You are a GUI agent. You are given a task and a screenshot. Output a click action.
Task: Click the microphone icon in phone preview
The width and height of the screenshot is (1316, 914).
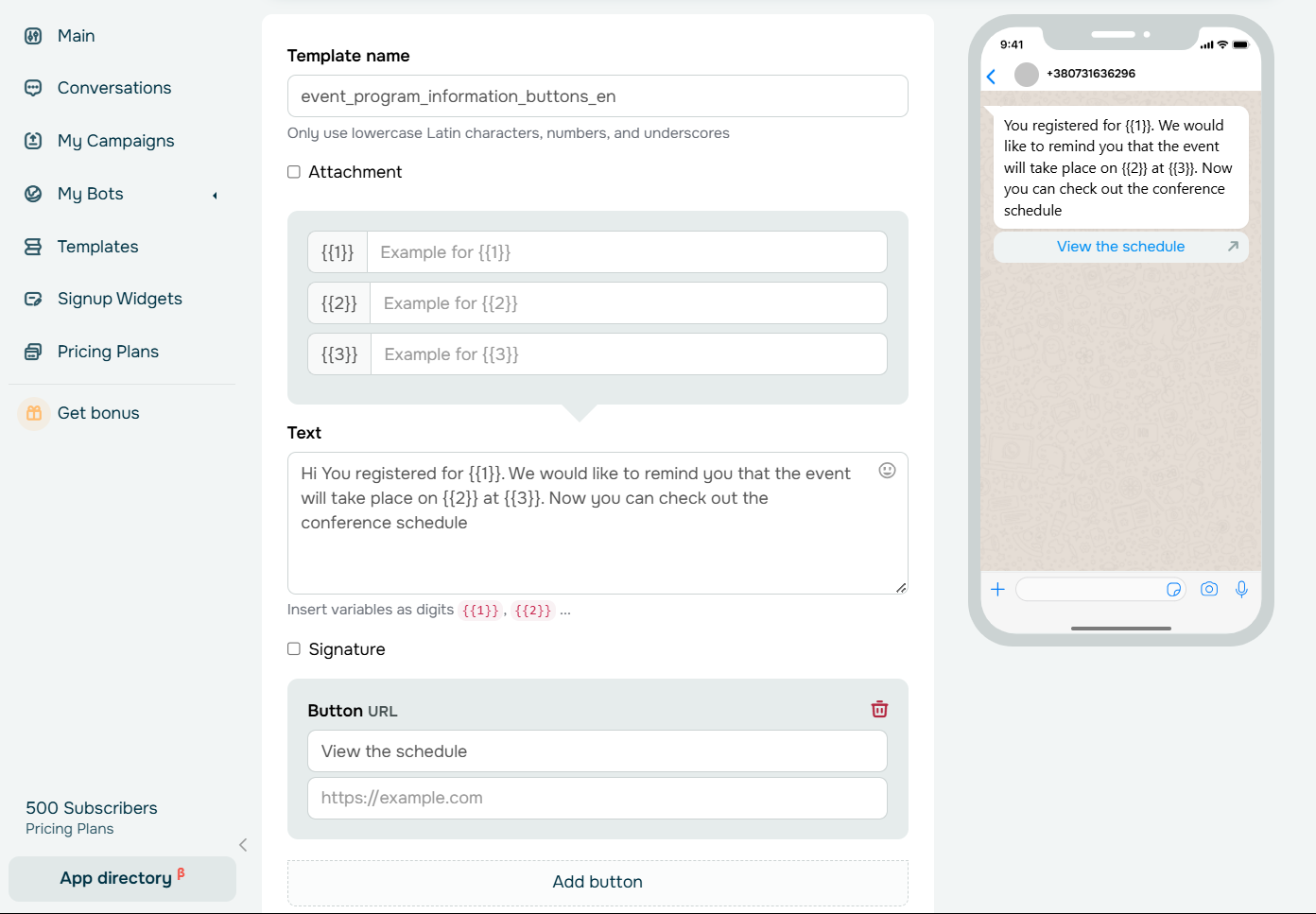pyautogui.click(x=1241, y=589)
